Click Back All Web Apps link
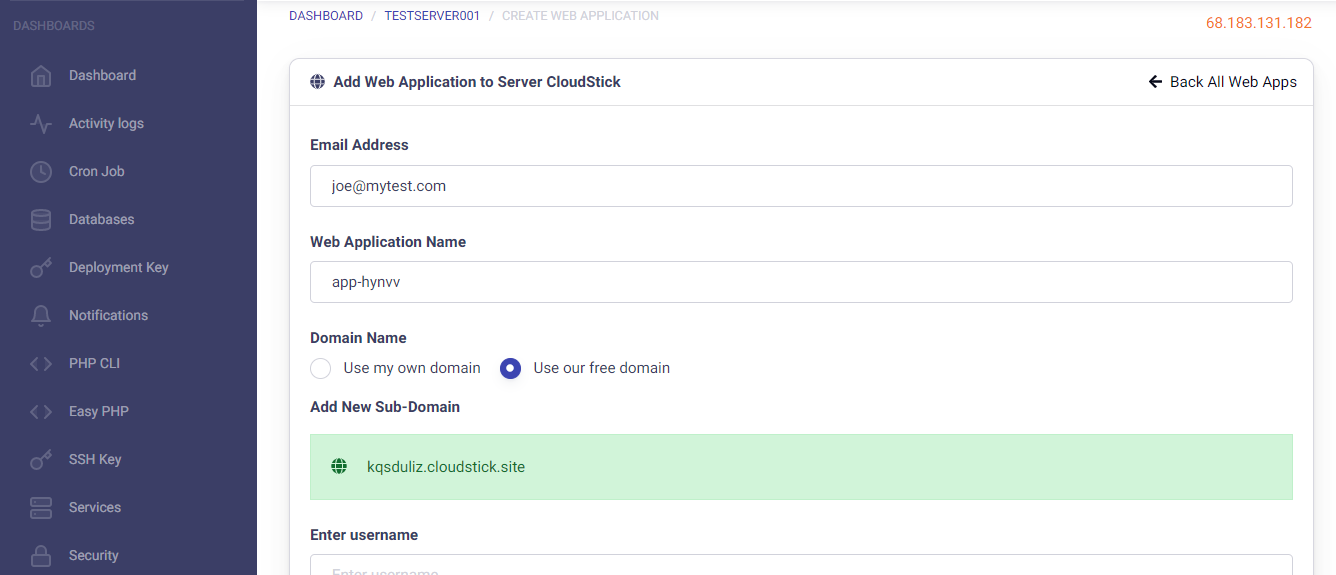The image size is (1336, 575). click(x=1223, y=82)
